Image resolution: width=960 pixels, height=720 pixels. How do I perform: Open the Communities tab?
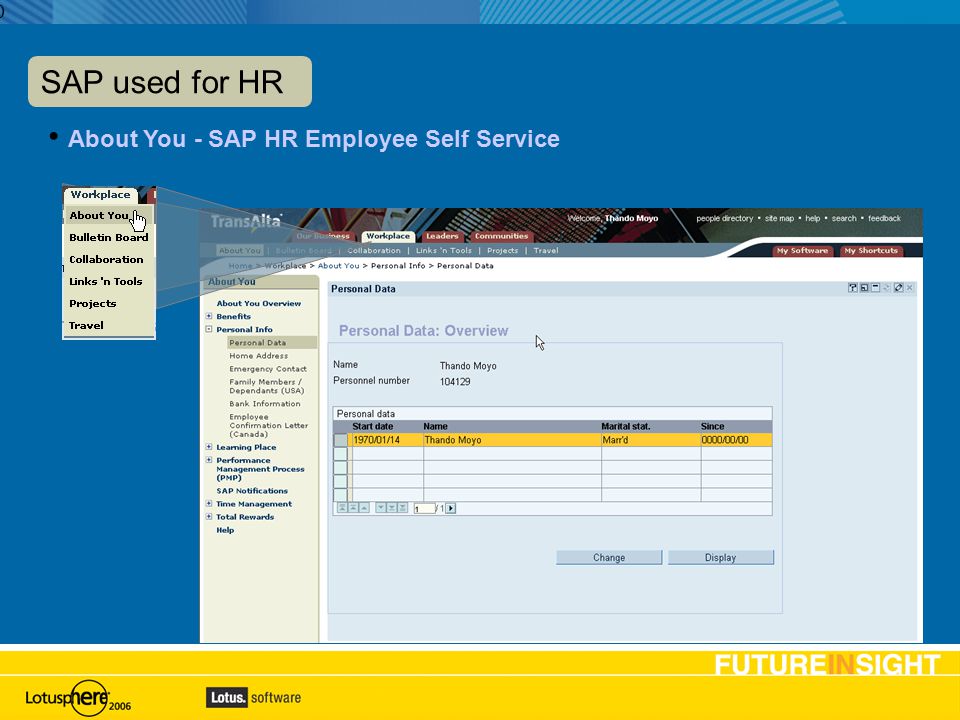(x=501, y=236)
